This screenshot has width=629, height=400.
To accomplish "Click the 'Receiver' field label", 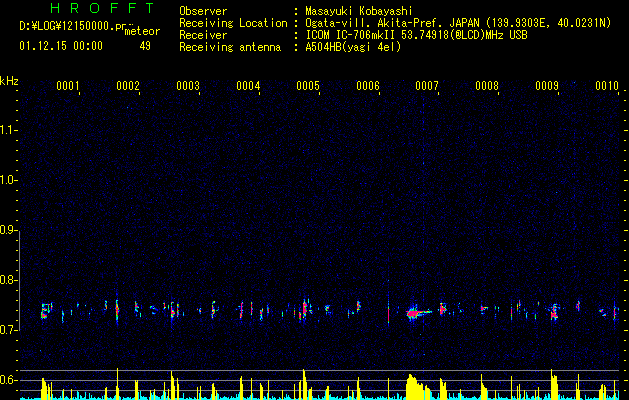I will 203,35.
